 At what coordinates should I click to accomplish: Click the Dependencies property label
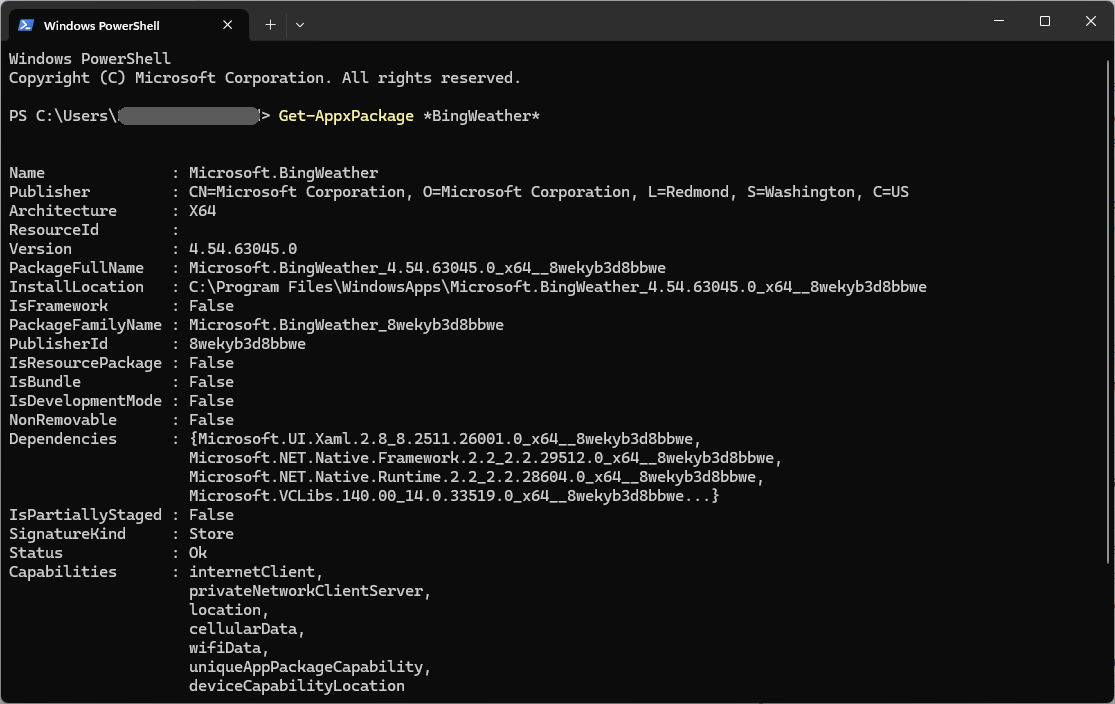click(x=63, y=439)
